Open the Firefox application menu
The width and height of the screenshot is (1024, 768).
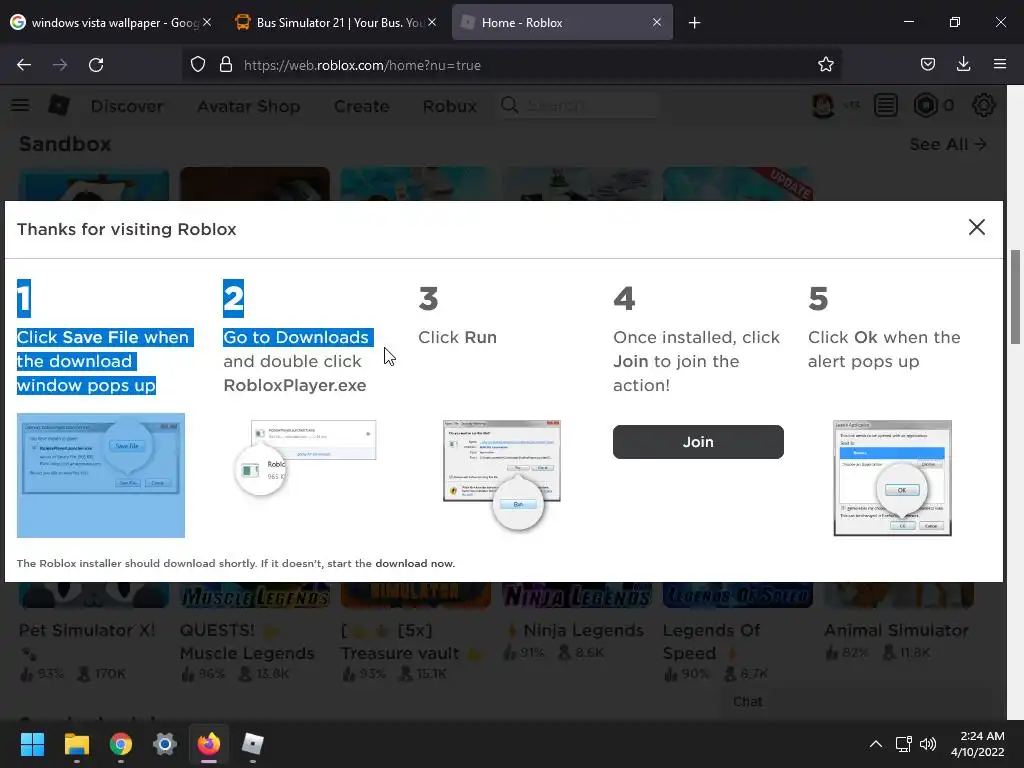[1000, 64]
